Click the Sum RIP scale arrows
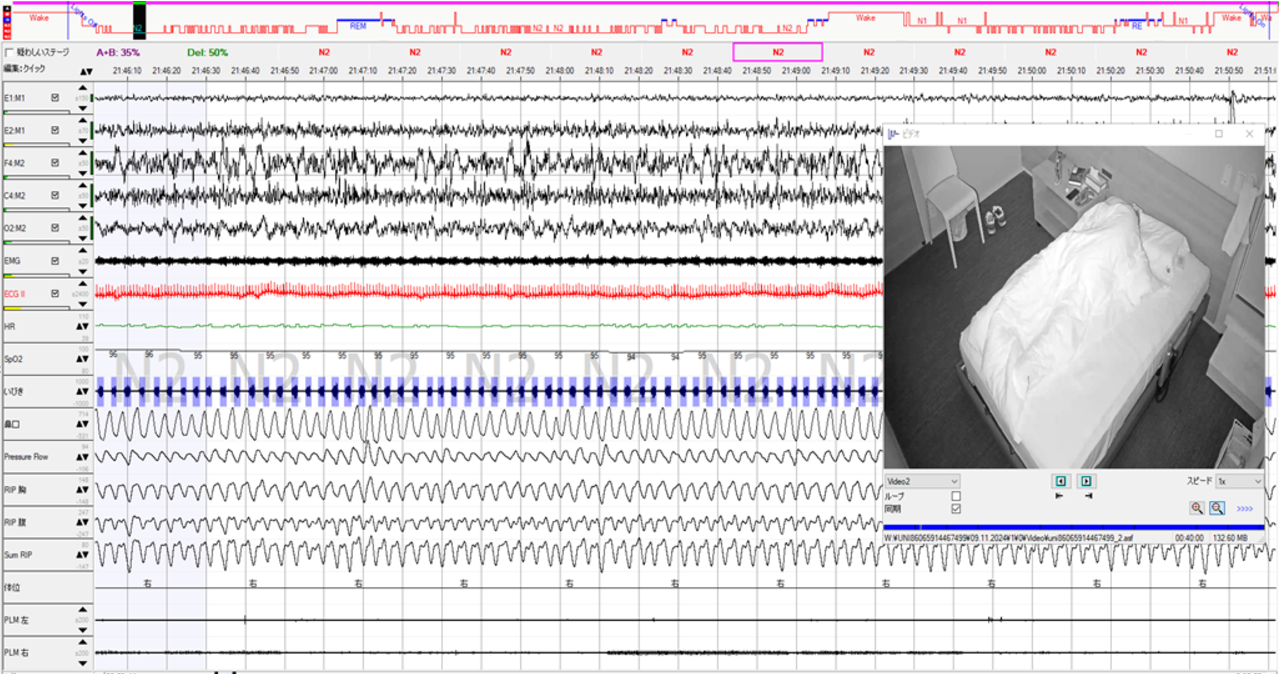 click(x=85, y=555)
